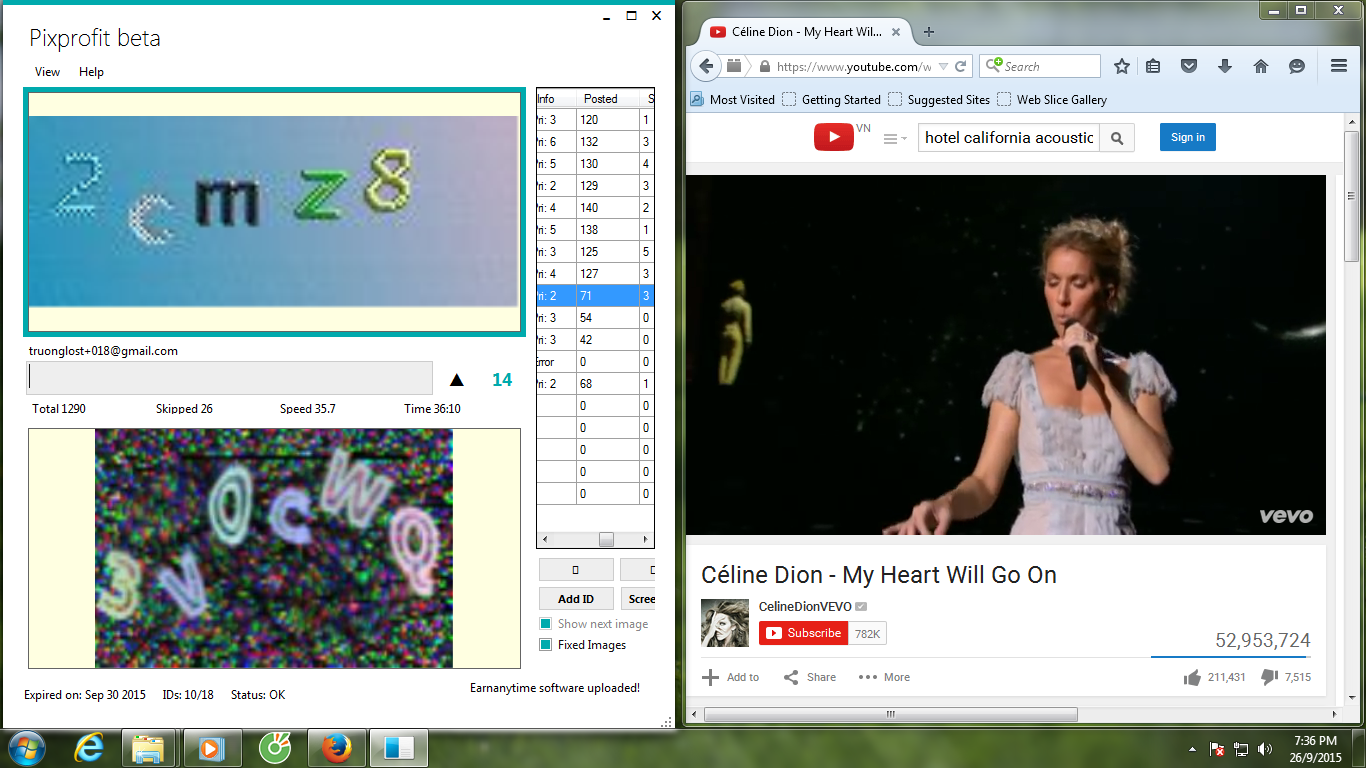This screenshot has height=768, width=1366.
Task: Click the Firefox reload button in the address bar
Action: [961, 67]
